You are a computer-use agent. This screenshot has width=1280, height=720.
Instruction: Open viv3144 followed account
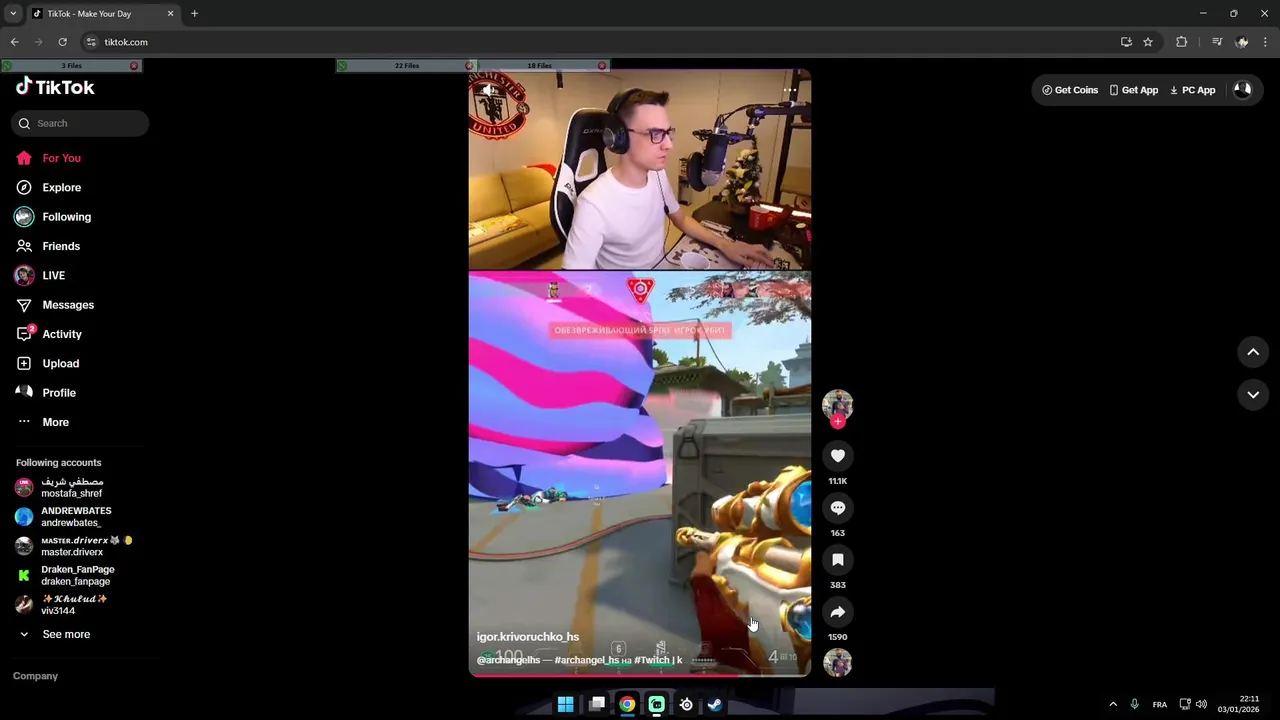click(x=72, y=604)
